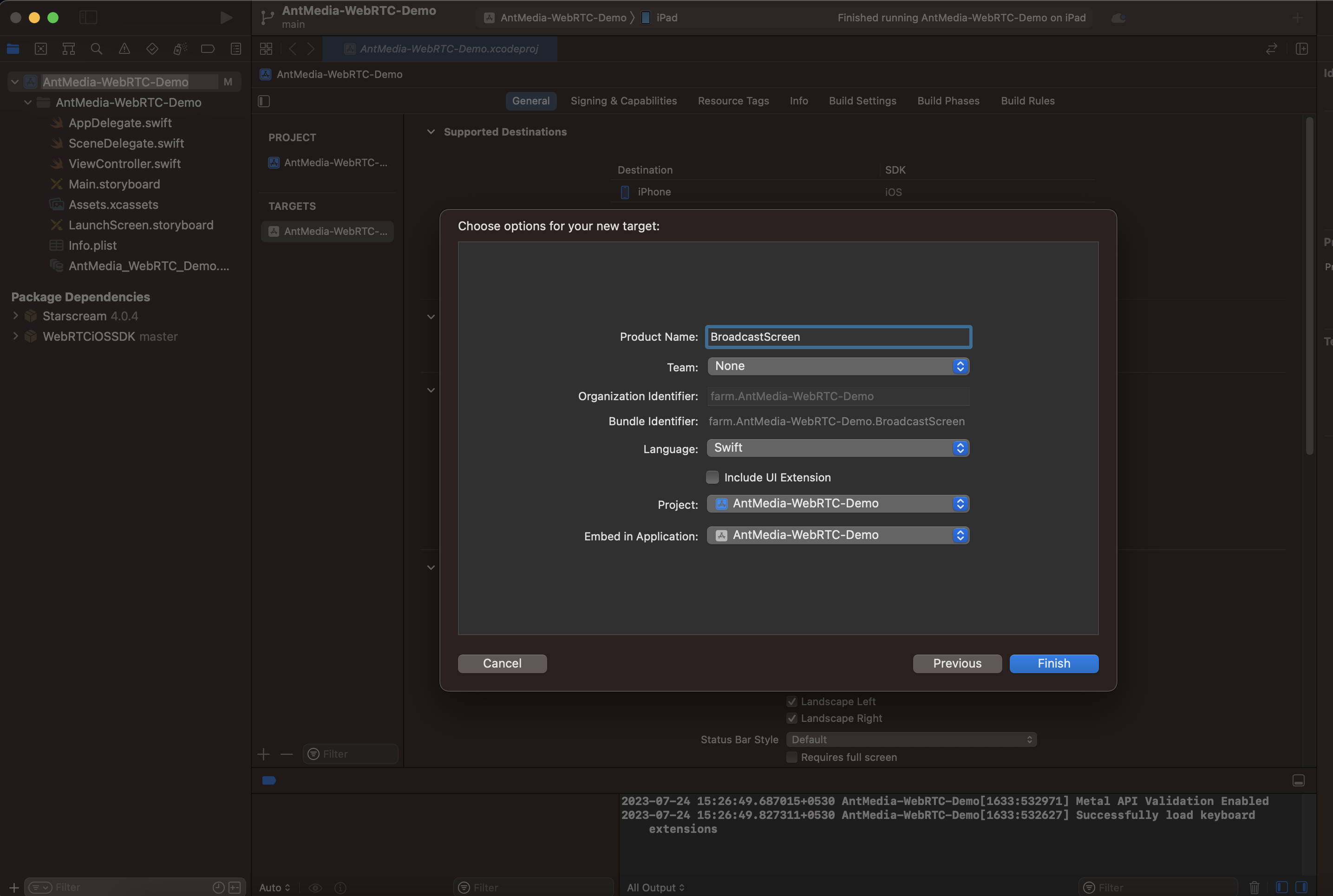Open Embed in Application dropdown

pos(838,535)
